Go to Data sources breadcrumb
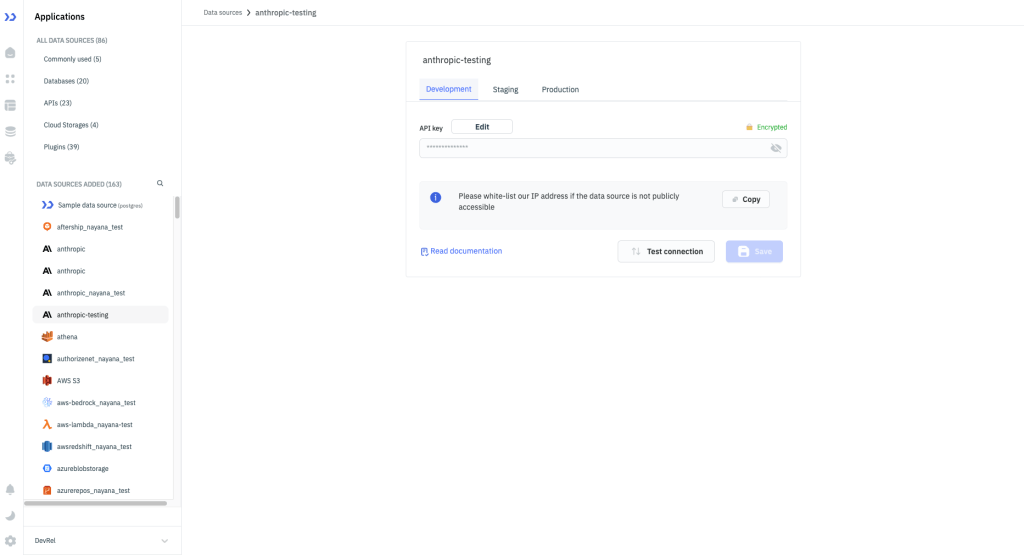 click(x=223, y=12)
